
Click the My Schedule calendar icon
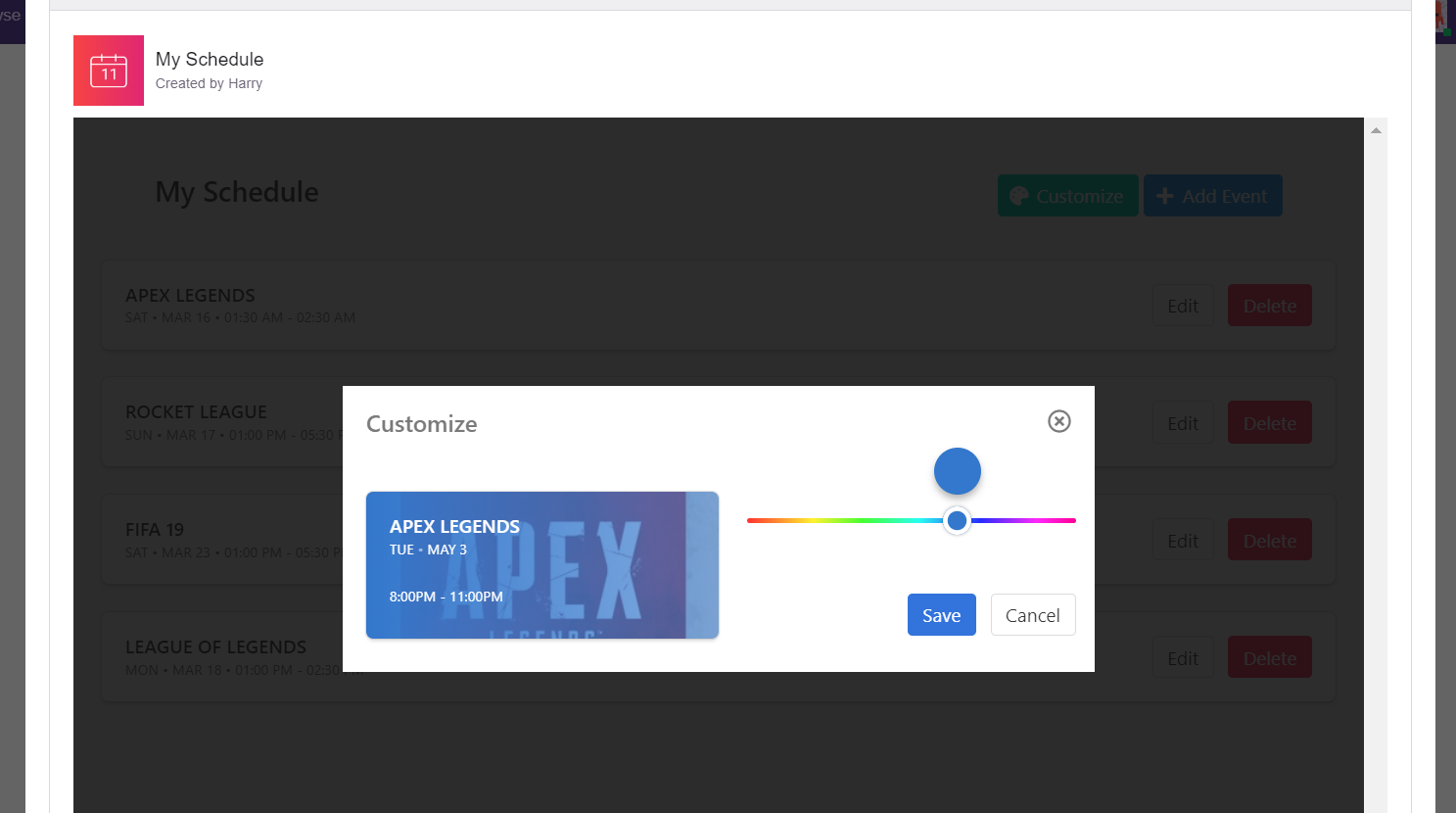click(109, 71)
